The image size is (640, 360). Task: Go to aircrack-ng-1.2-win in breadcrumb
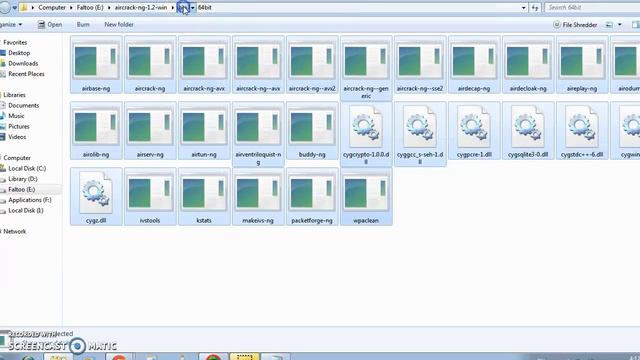click(x=141, y=7)
